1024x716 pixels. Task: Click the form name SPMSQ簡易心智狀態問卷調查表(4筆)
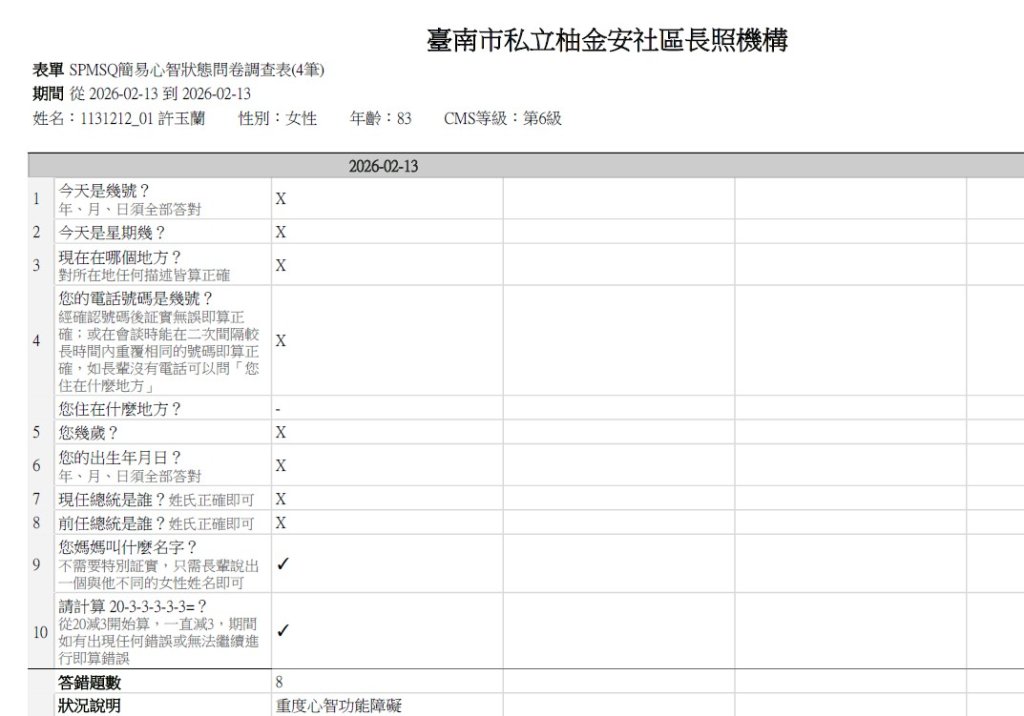point(196,70)
